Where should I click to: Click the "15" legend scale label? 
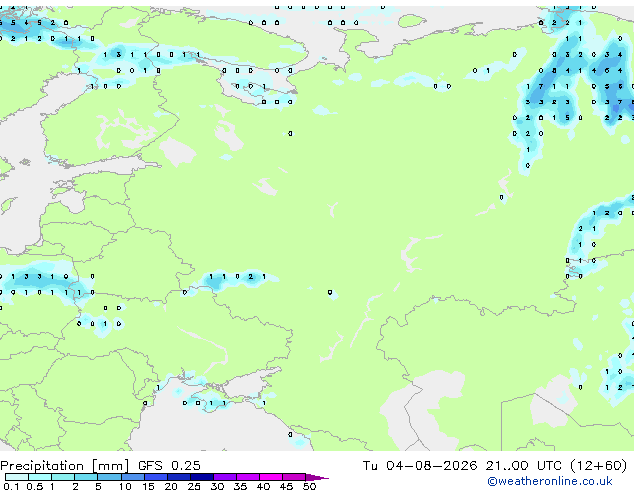[148, 486]
